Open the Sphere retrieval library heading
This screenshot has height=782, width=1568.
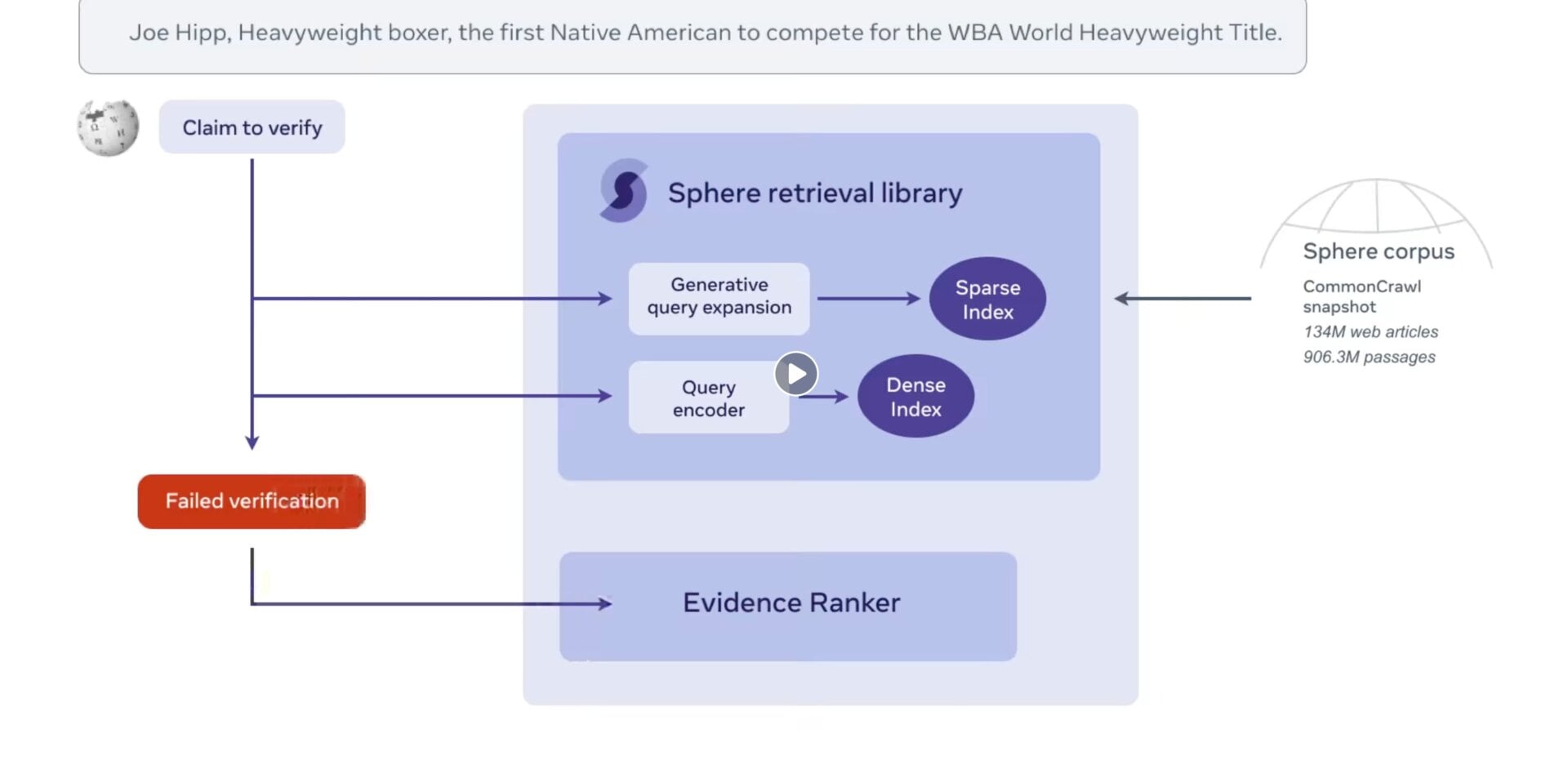coord(816,193)
